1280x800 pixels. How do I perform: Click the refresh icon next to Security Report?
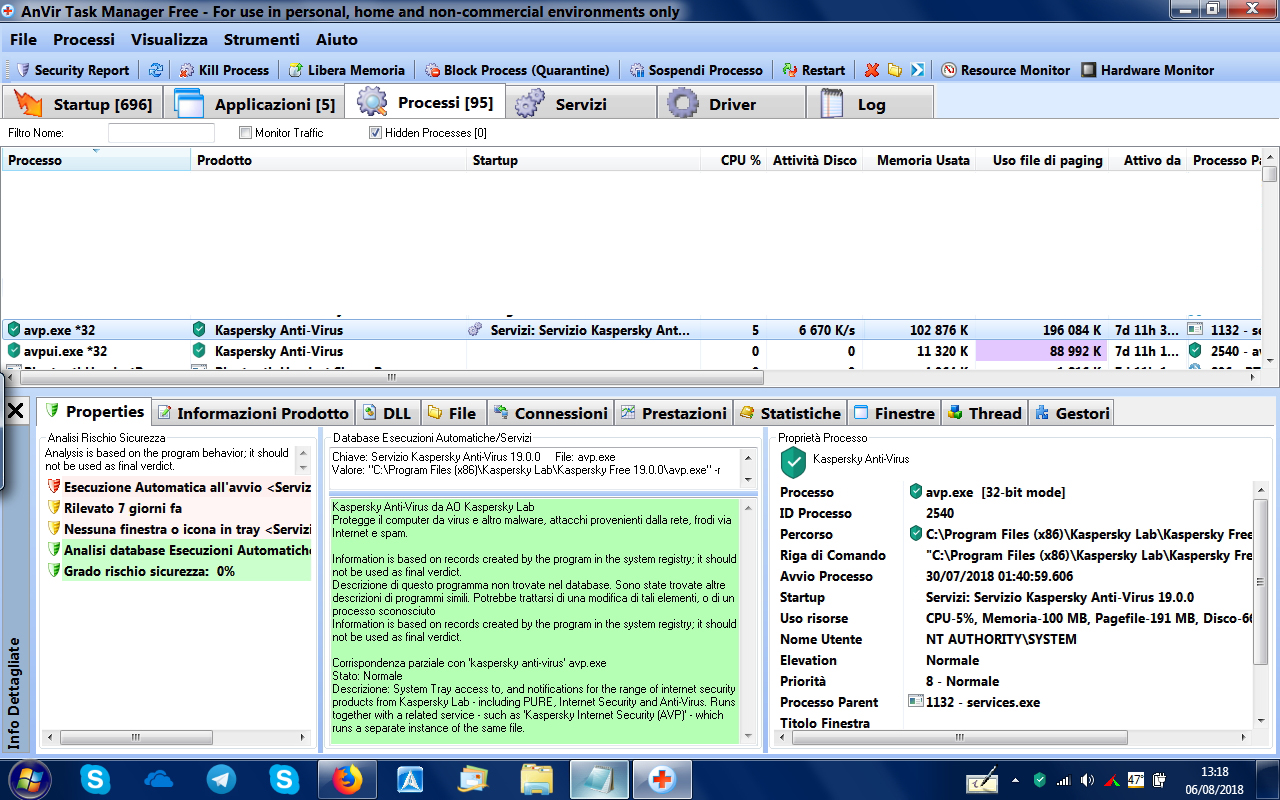(x=155, y=70)
